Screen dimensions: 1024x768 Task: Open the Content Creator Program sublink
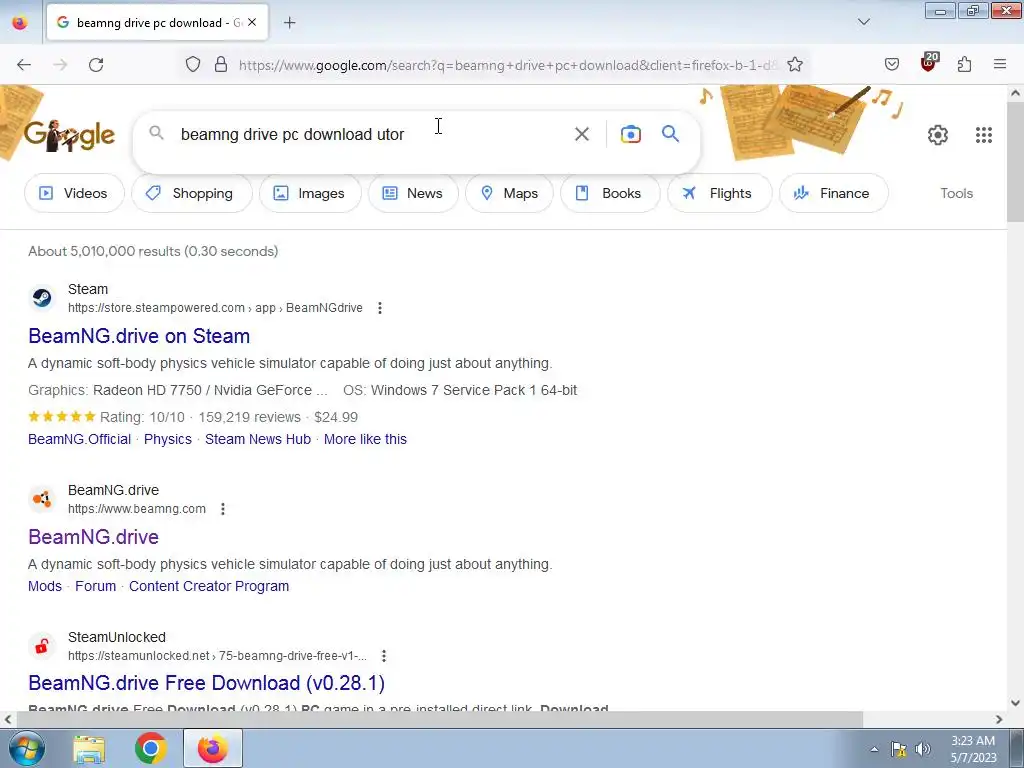[x=209, y=586]
